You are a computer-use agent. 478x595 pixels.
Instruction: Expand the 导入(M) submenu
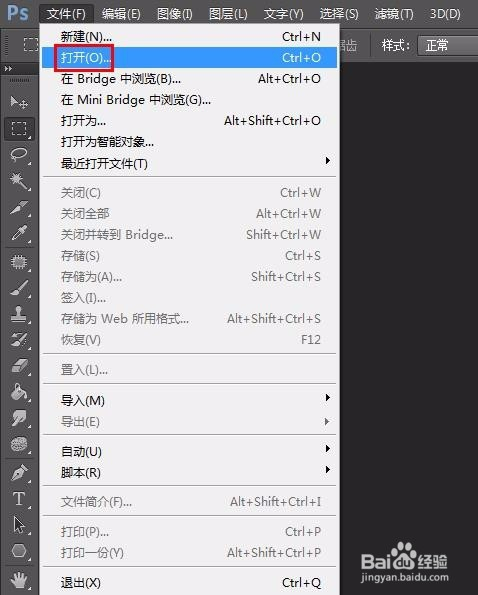click(x=189, y=400)
